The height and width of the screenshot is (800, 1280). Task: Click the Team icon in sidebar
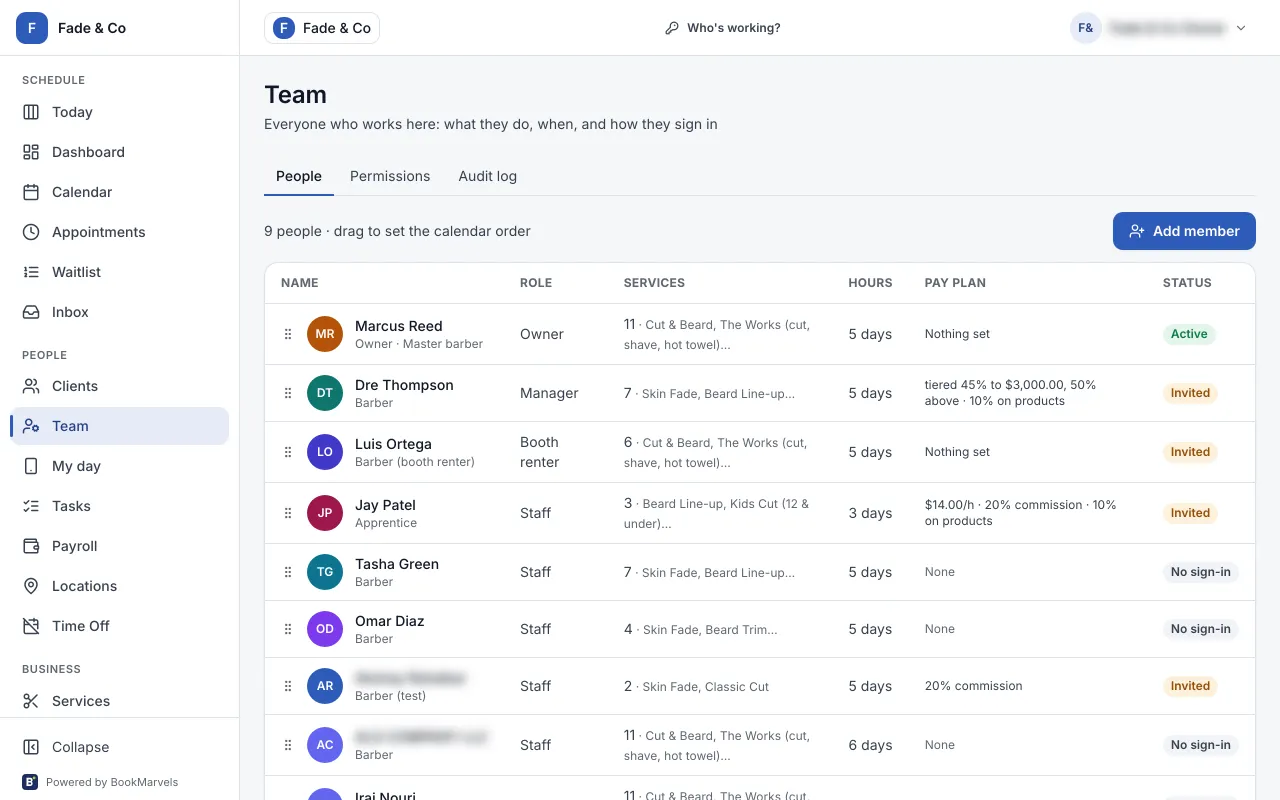pos(31,426)
